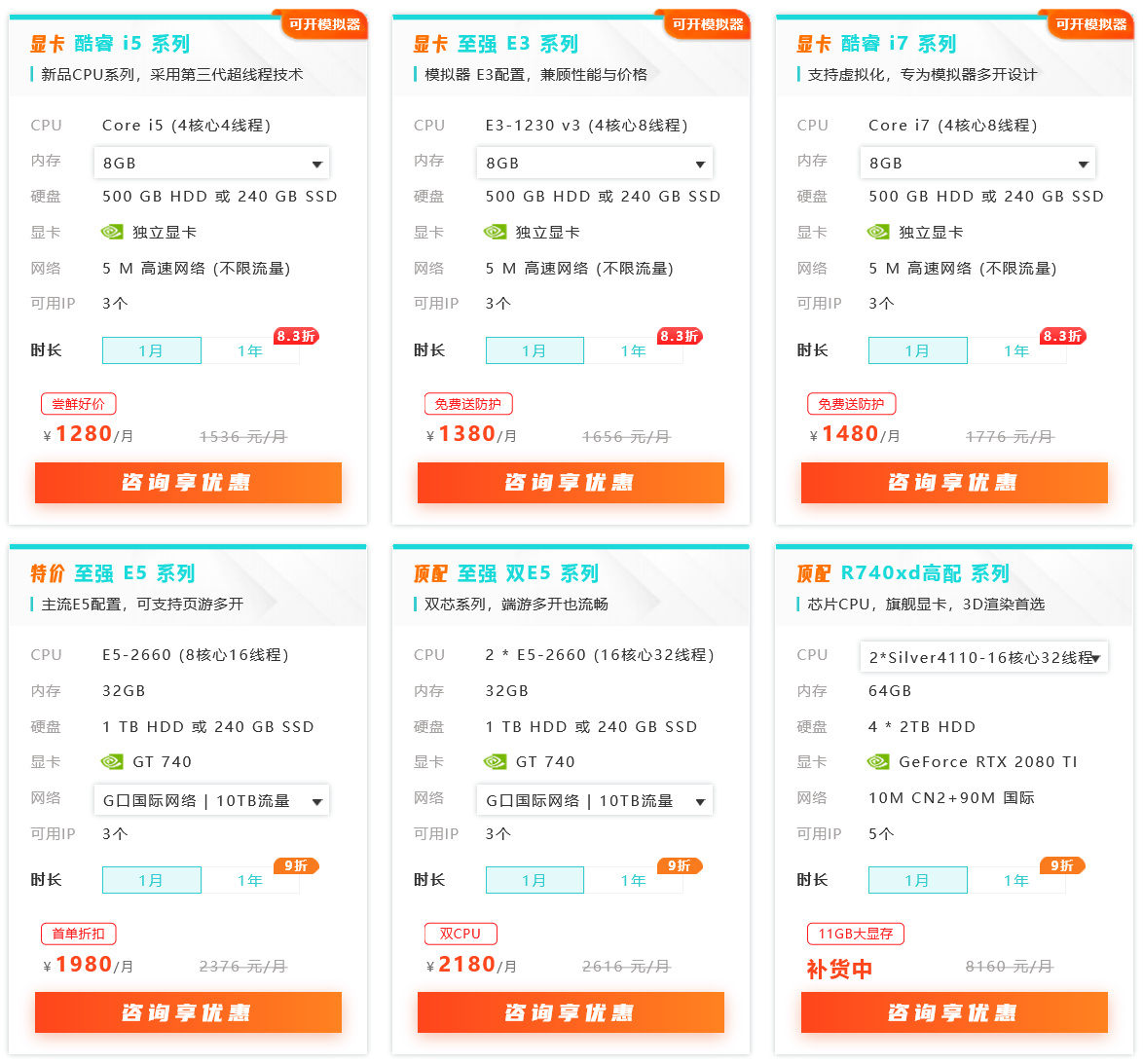This screenshot has width=1143, height=1064.
Task: Open 8GB memory dropdown in i7 card
Action: pos(977,163)
